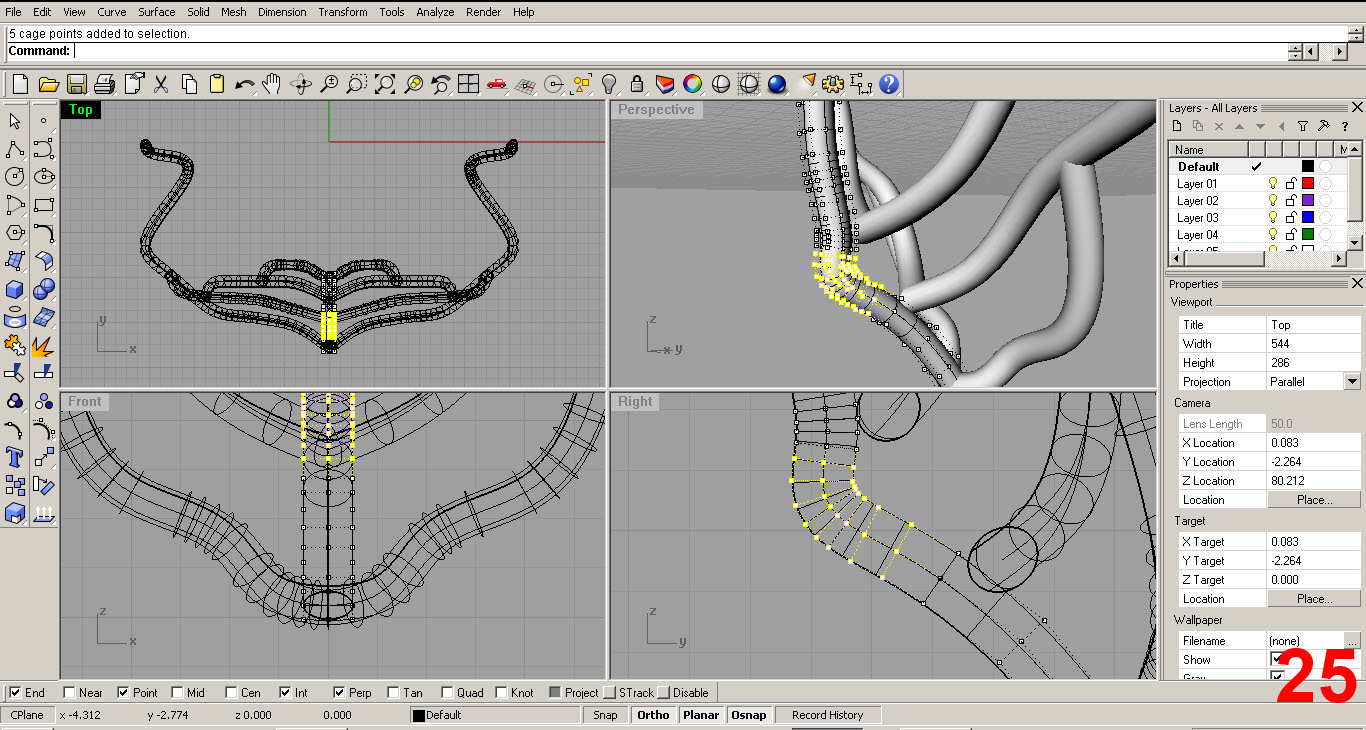Image resolution: width=1366 pixels, height=730 pixels.
Task: Click the Options gears icon
Action: [x=833, y=84]
